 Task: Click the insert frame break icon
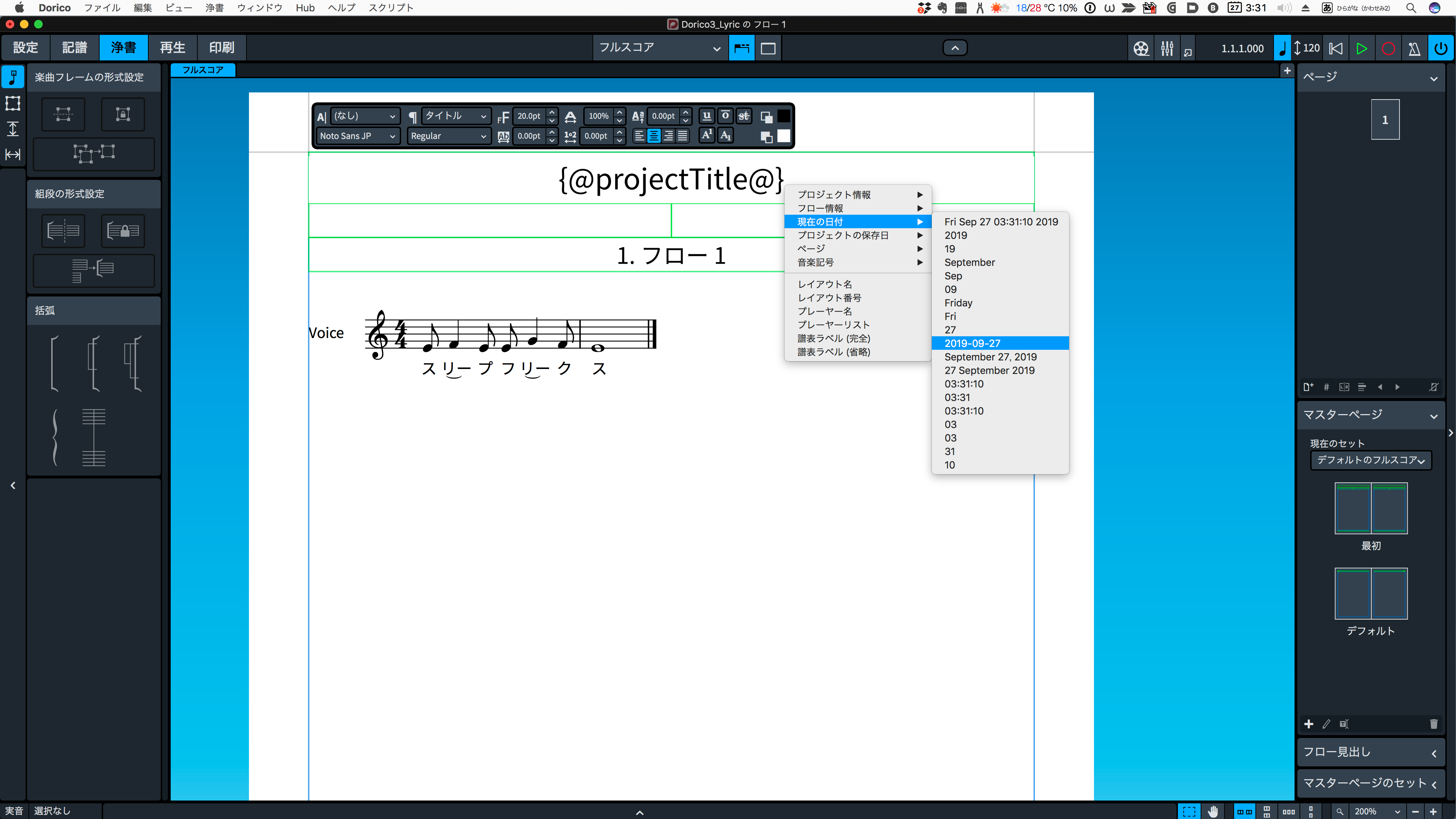pos(63,114)
